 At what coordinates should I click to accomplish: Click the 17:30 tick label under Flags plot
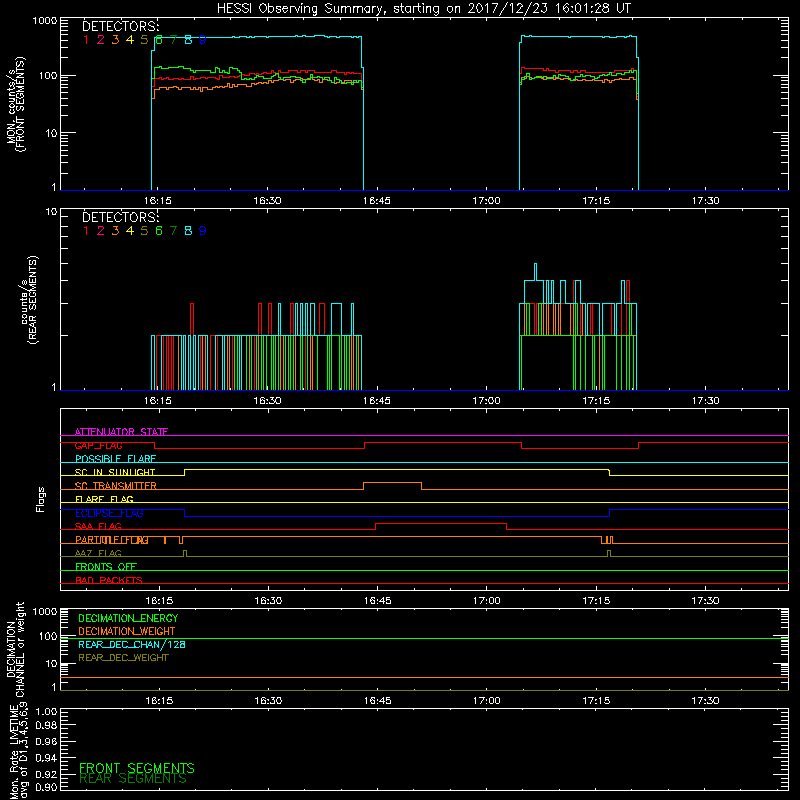coord(706,601)
